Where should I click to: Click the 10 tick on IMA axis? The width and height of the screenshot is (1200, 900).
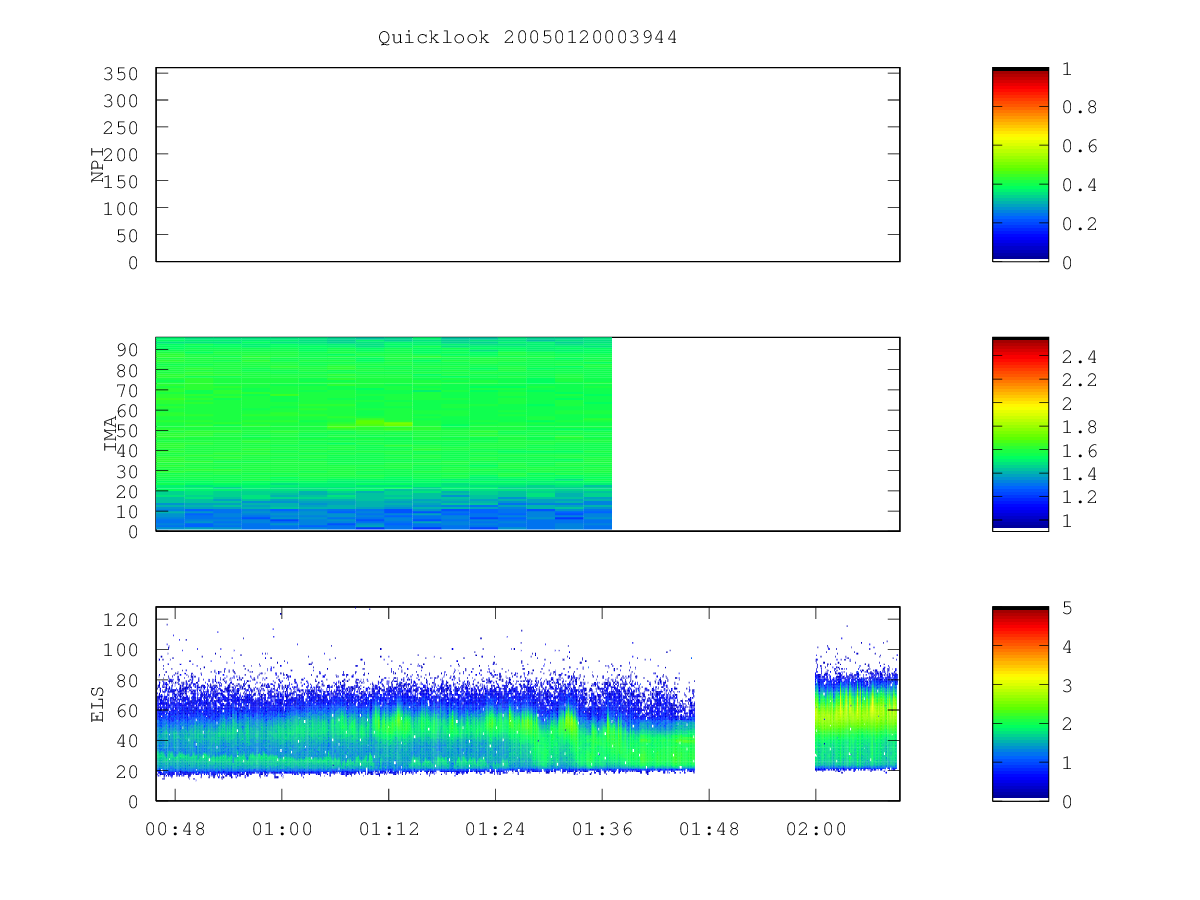coord(127,512)
